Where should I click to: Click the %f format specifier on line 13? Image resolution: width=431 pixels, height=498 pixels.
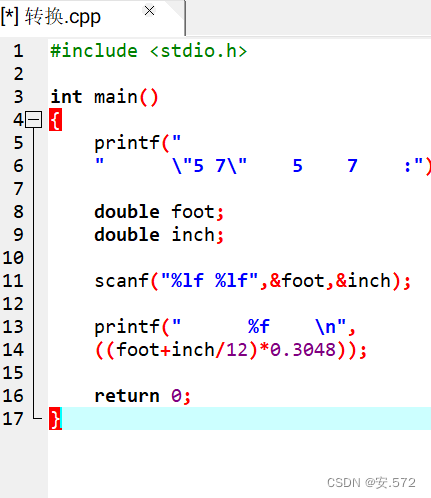tap(259, 327)
